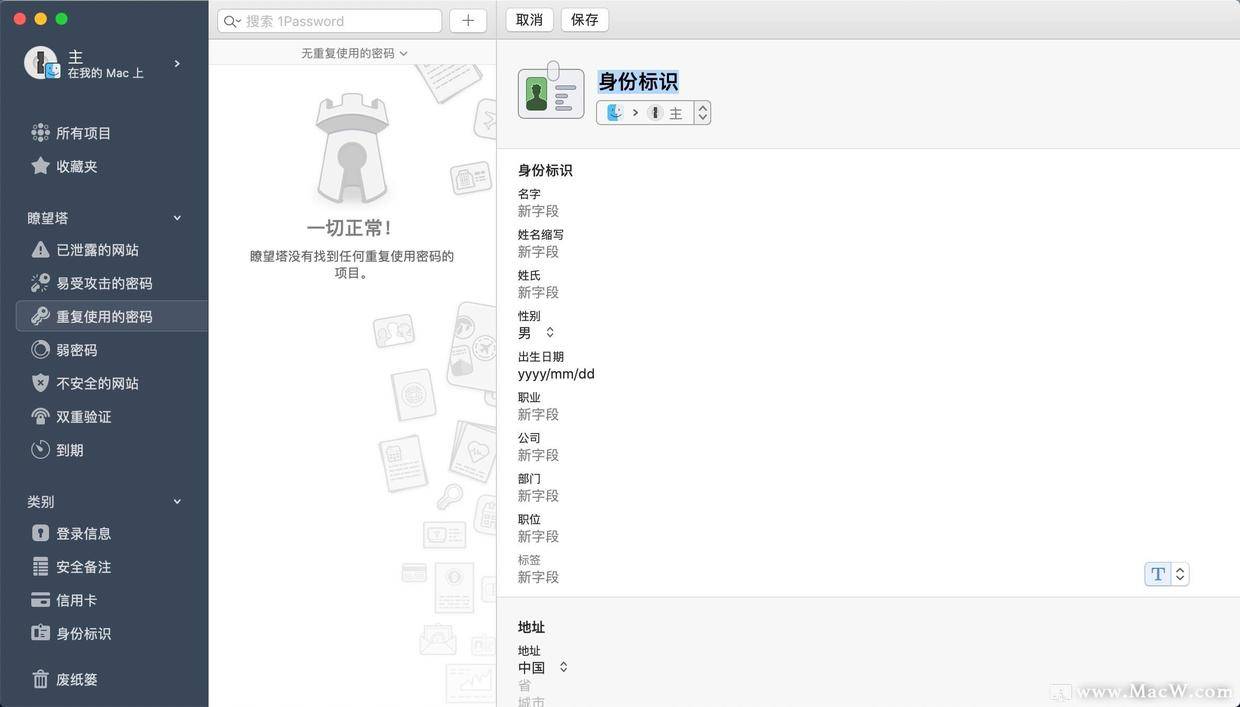Click the plus button to add item

467,21
